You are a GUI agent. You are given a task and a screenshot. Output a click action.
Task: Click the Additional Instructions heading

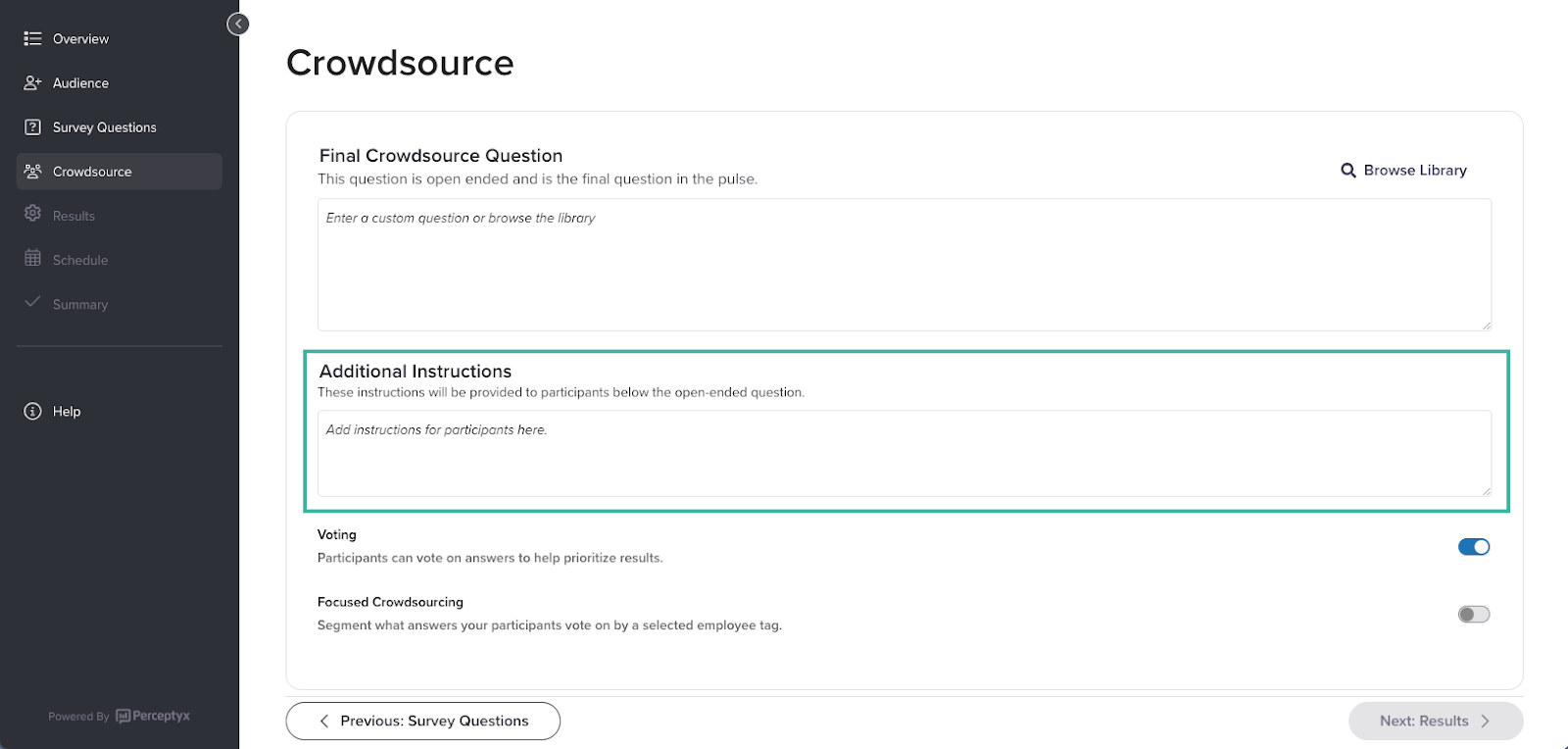tap(416, 372)
